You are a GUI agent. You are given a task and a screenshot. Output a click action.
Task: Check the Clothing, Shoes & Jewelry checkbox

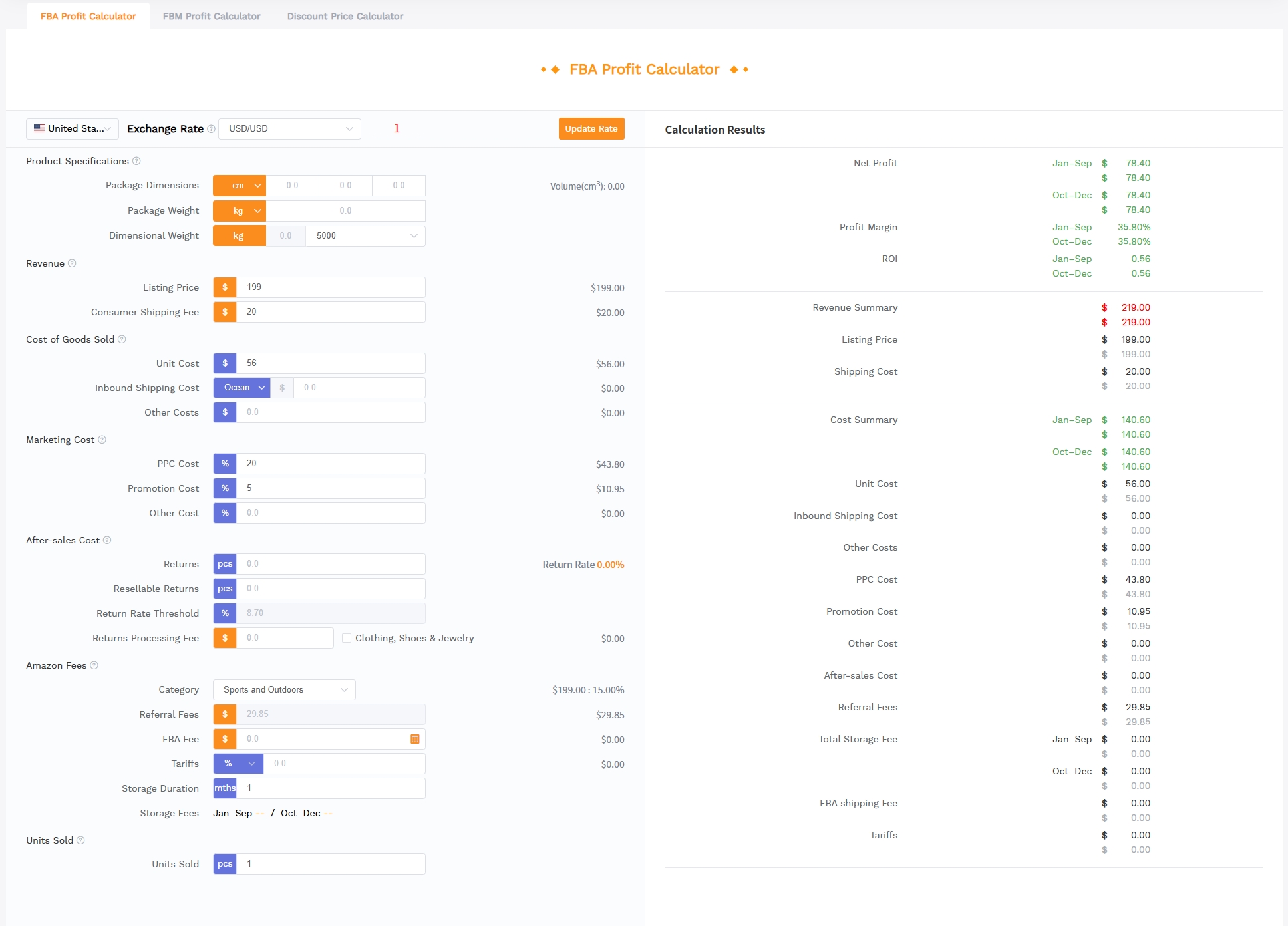(347, 638)
